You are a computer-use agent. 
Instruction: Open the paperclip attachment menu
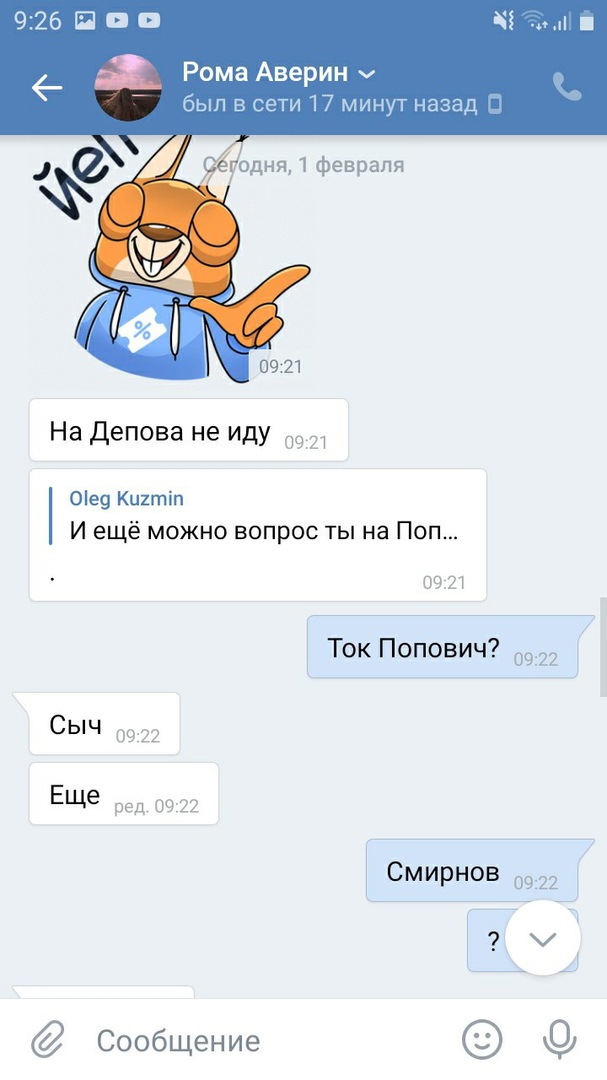48,1040
